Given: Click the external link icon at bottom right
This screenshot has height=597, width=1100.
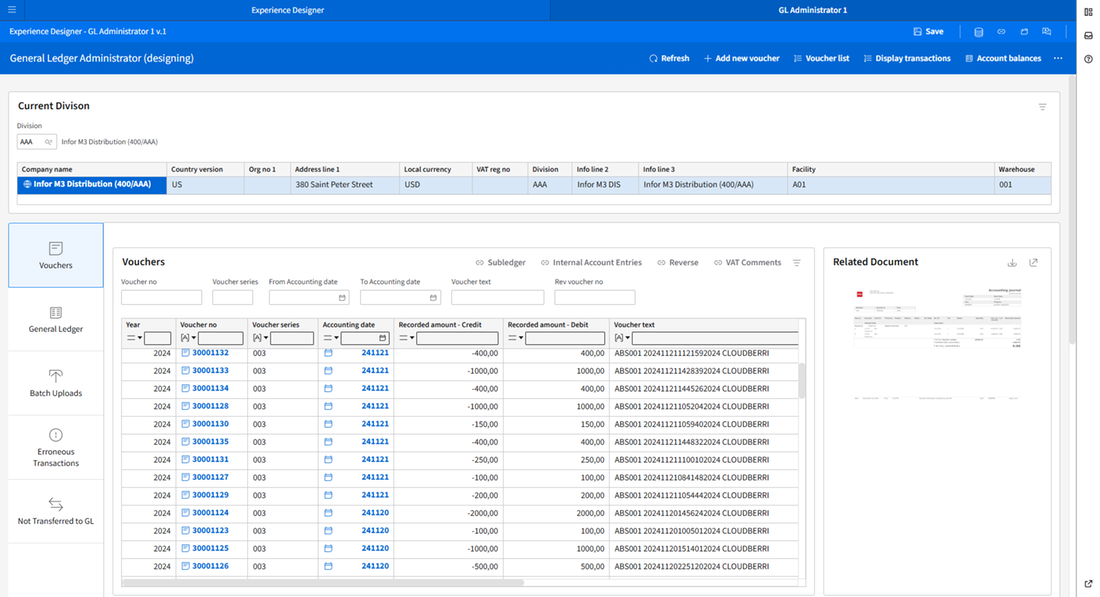Looking at the screenshot, I should 1088,584.
